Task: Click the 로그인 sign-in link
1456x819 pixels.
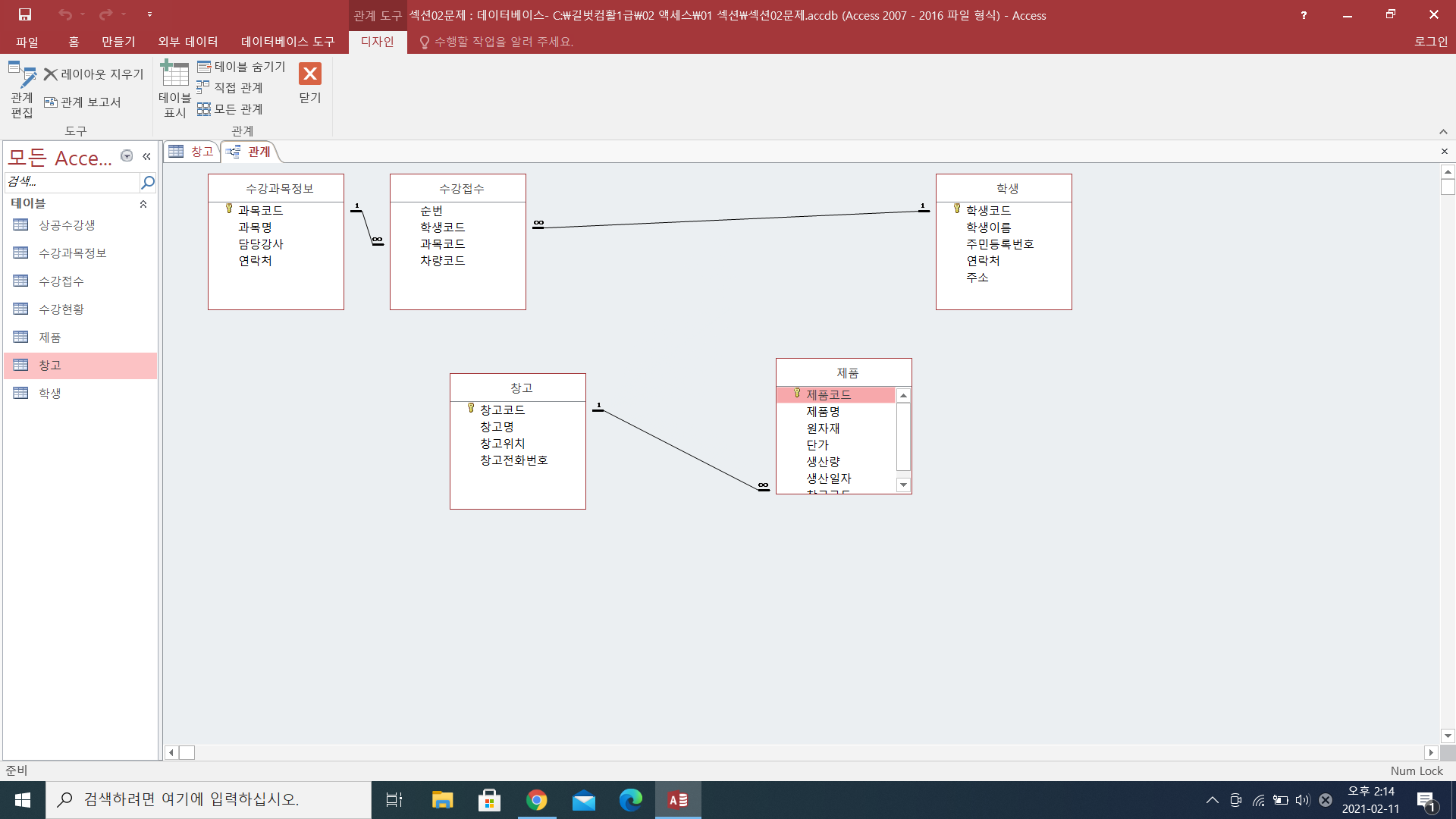Action: click(1430, 42)
